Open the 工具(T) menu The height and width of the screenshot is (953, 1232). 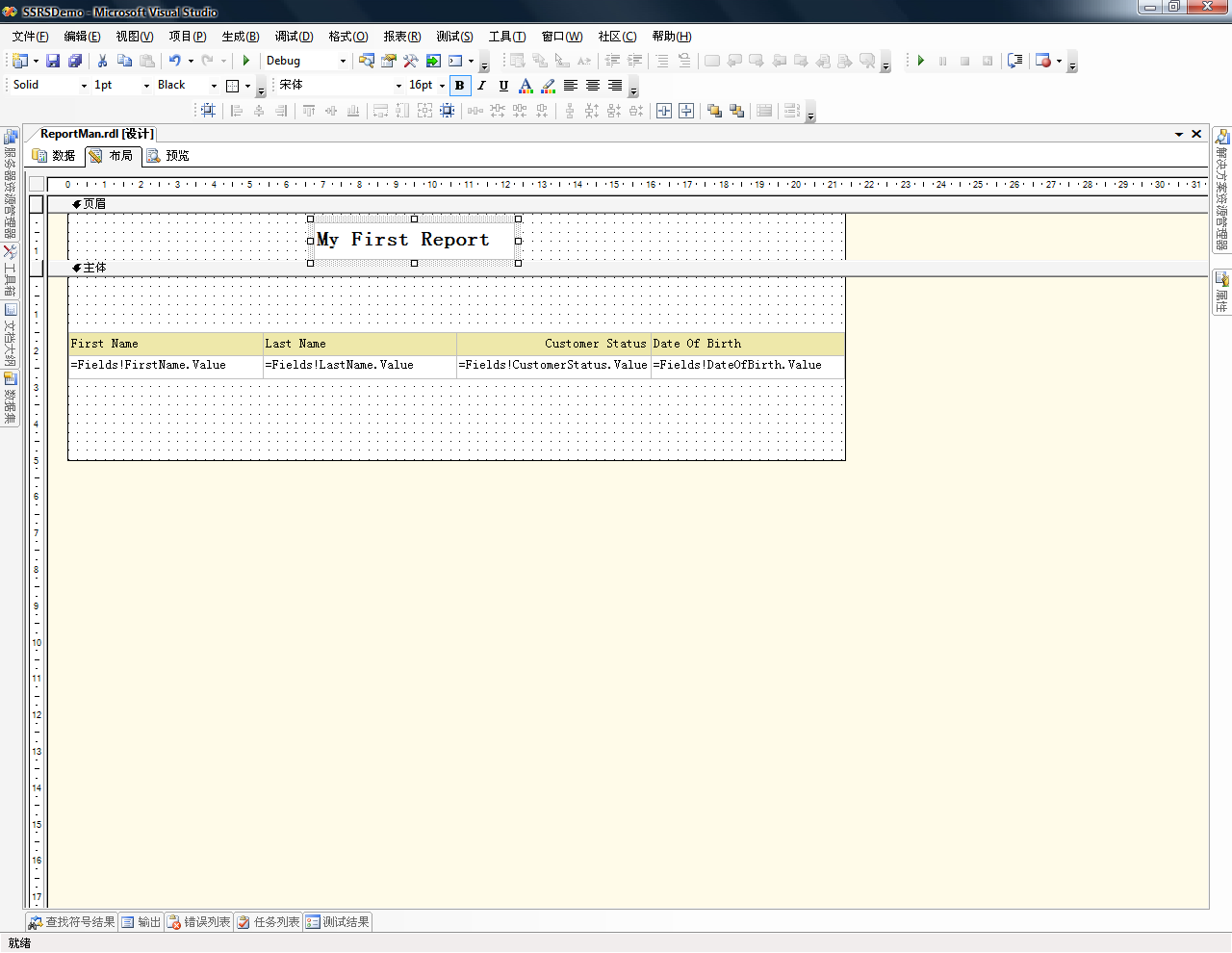pyautogui.click(x=507, y=37)
